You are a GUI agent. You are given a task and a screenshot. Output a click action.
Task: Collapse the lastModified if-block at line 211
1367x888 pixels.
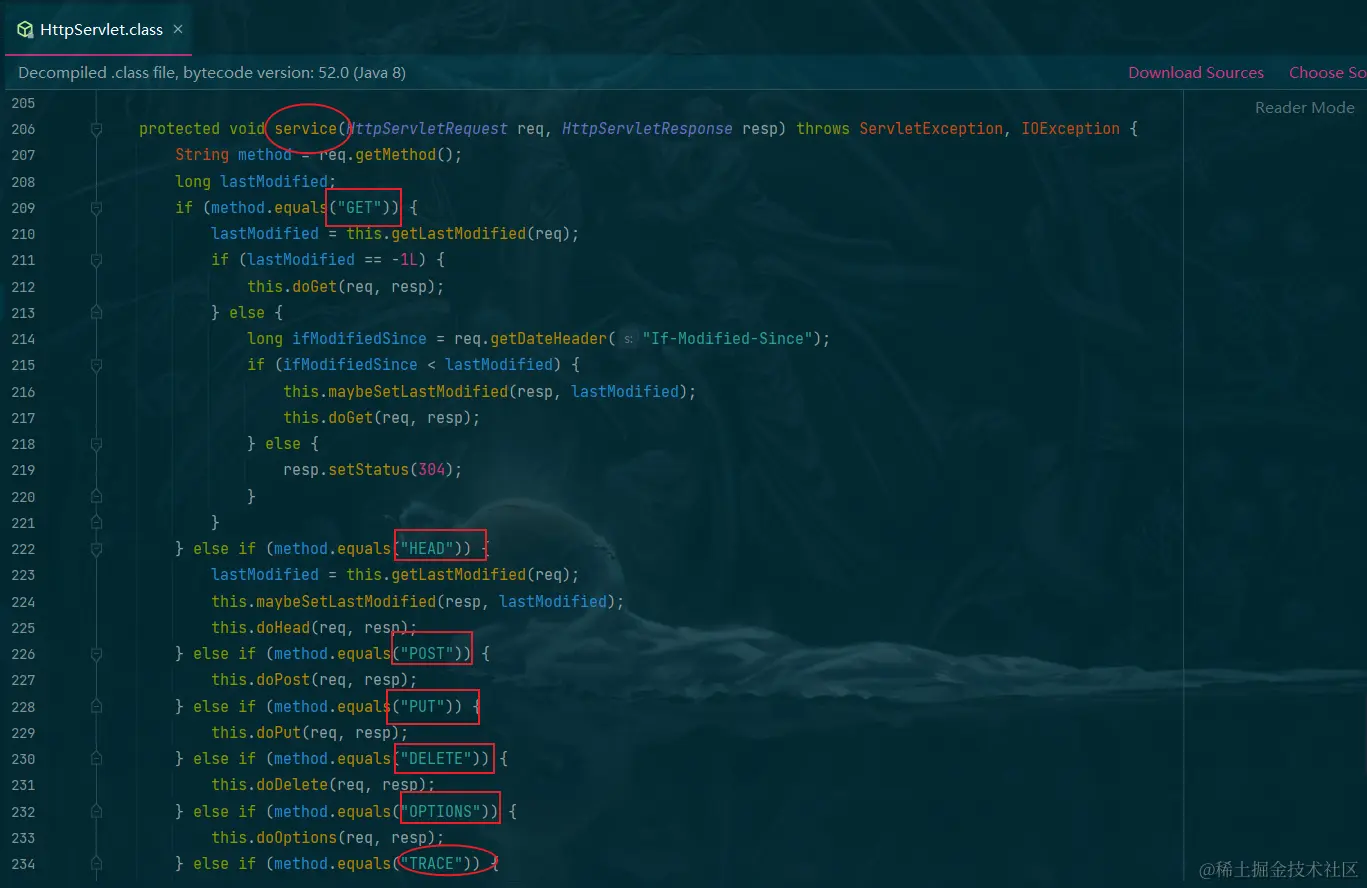tap(96, 260)
